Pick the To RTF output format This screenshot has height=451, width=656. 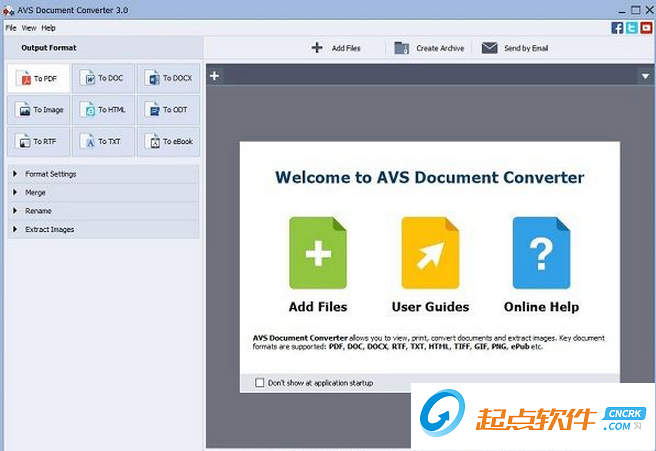[38, 142]
